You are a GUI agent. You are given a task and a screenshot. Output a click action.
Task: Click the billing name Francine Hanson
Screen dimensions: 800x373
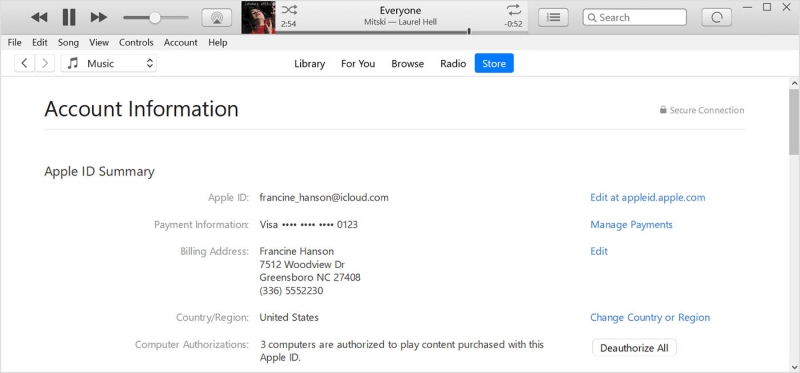click(296, 251)
